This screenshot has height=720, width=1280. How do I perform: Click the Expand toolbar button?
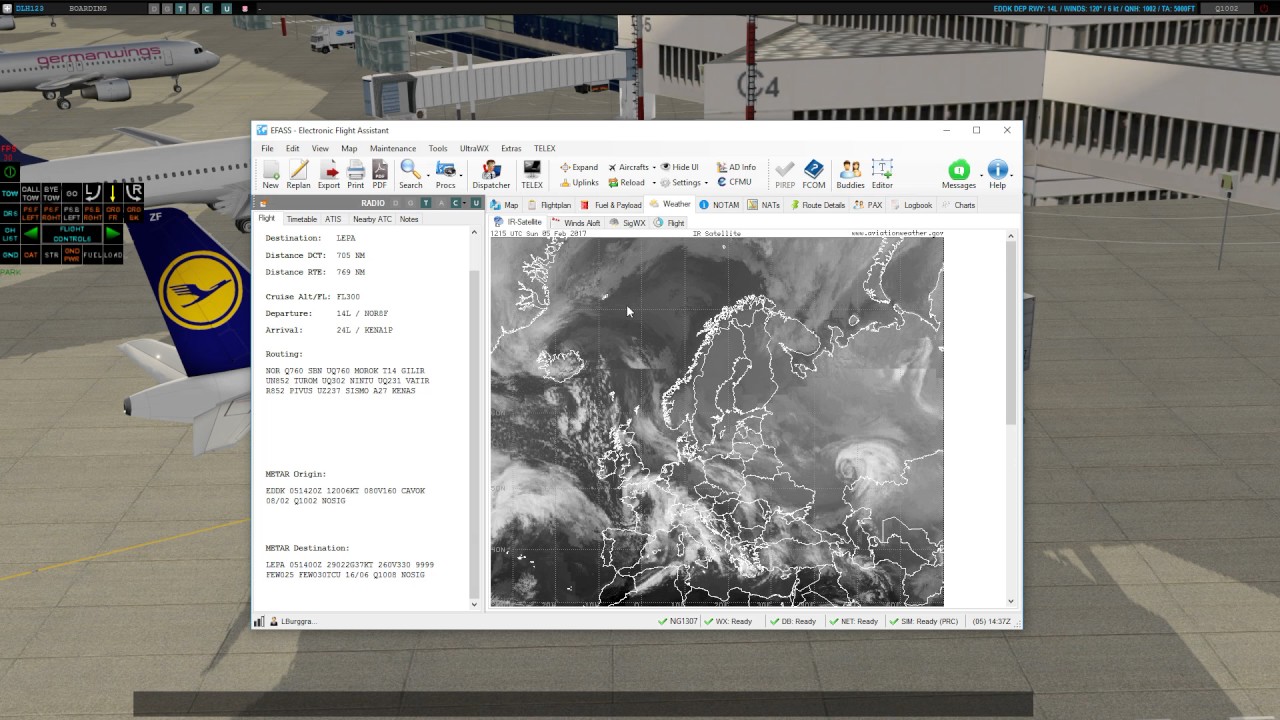579,167
